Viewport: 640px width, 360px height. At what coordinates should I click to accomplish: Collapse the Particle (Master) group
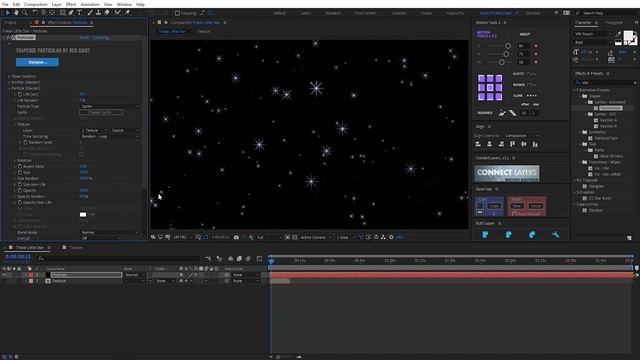coord(9,88)
